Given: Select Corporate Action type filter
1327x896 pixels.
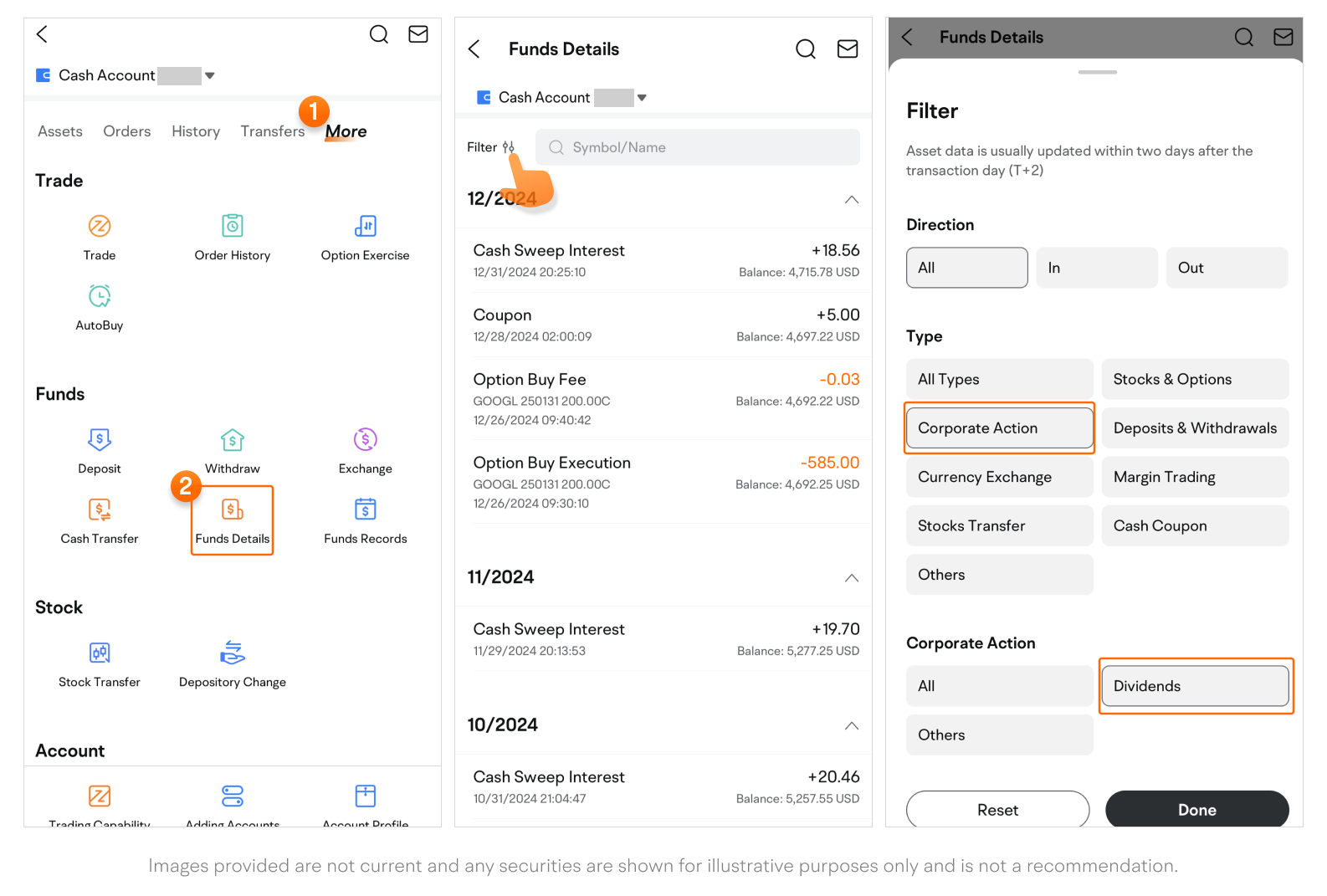Looking at the screenshot, I should [999, 428].
